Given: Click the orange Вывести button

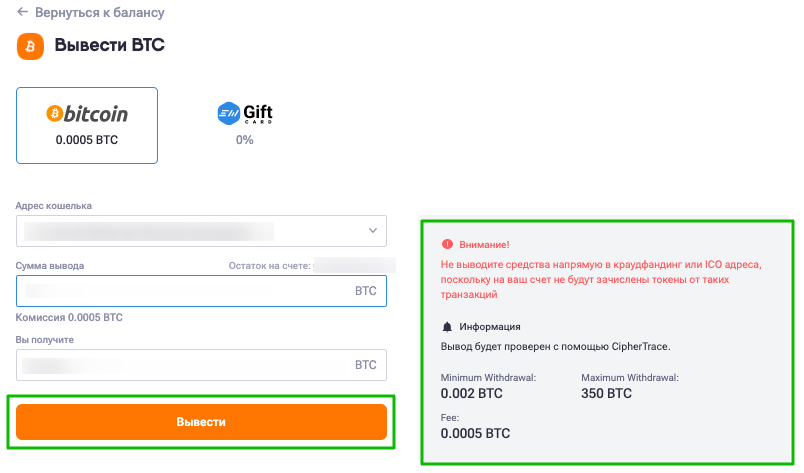Looking at the screenshot, I should point(201,422).
